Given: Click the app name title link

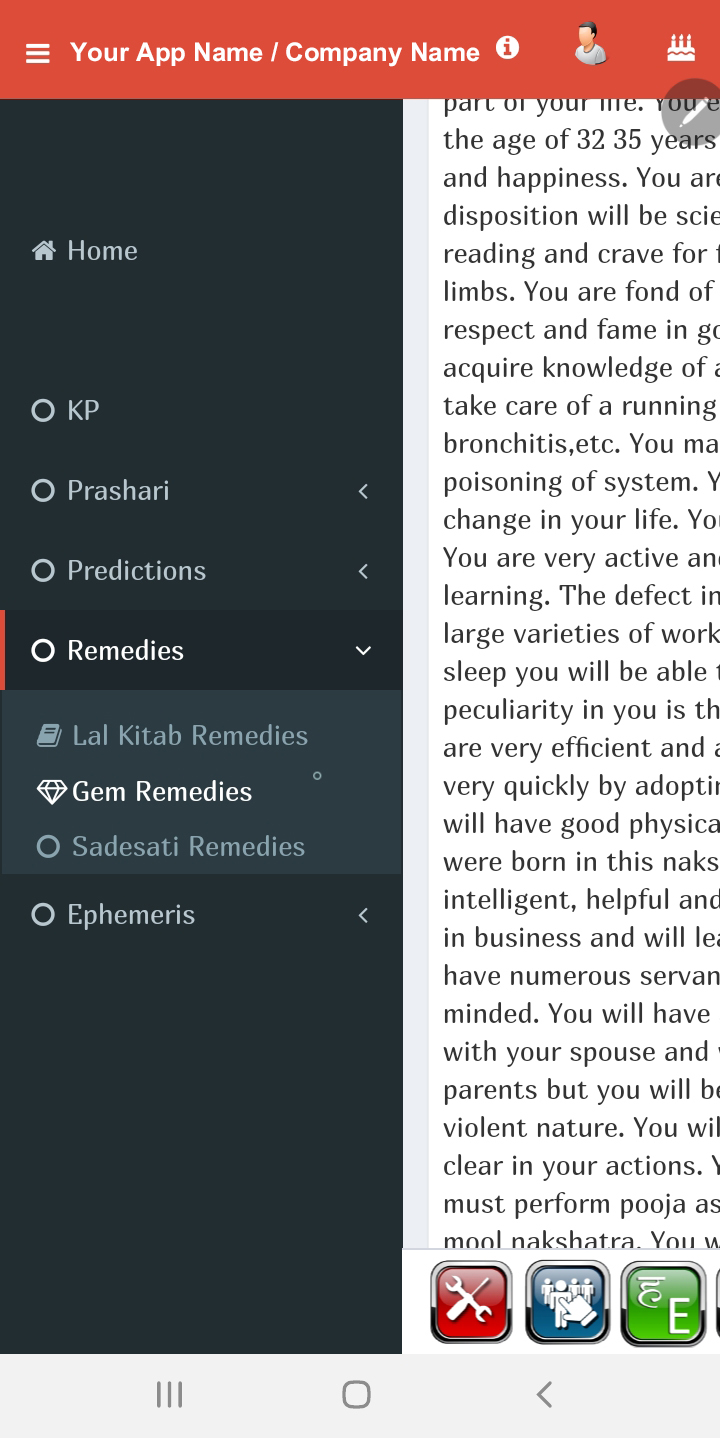Looking at the screenshot, I should tap(274, 53).
